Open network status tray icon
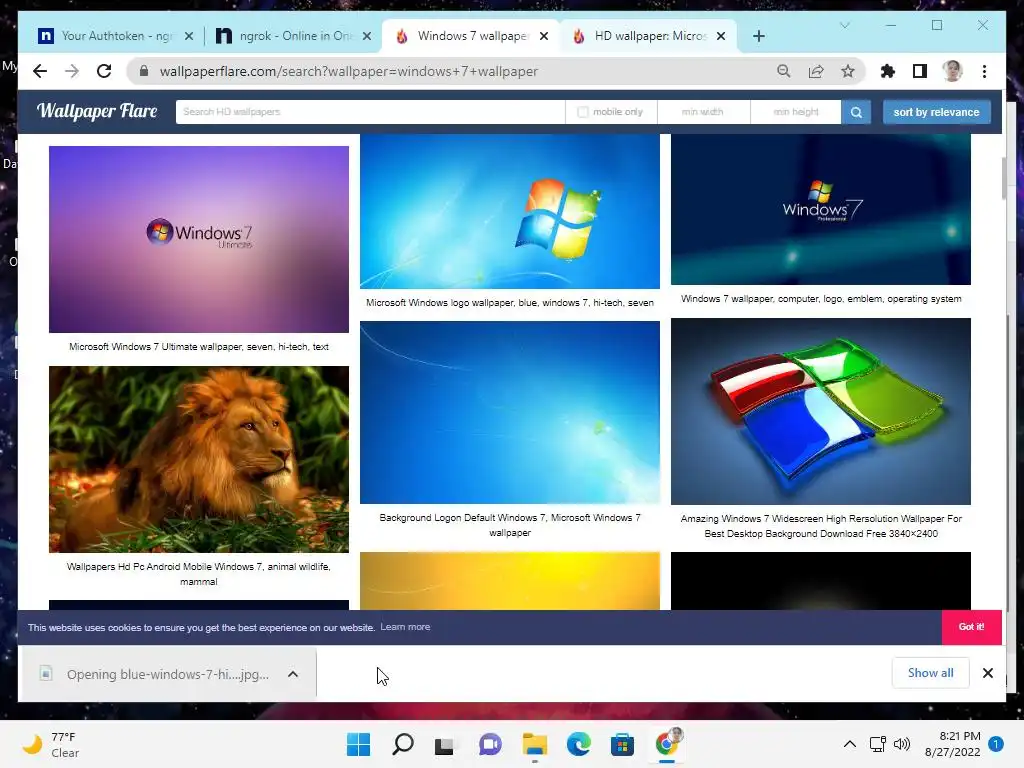This screenshot has height=768, width=1024. (x=878, y=744)
